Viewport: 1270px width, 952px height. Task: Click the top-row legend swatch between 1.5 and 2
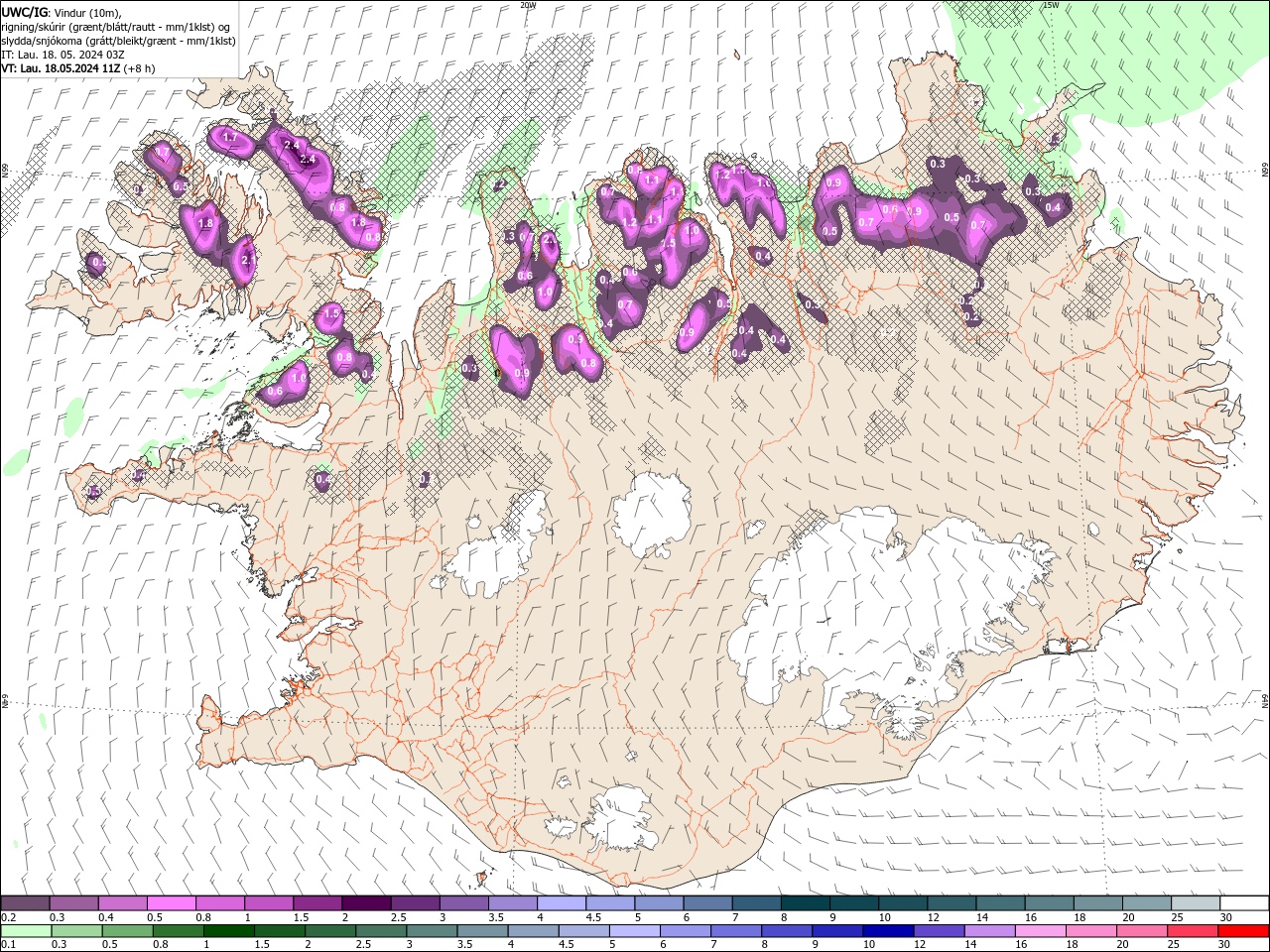[x=317, y=903]
